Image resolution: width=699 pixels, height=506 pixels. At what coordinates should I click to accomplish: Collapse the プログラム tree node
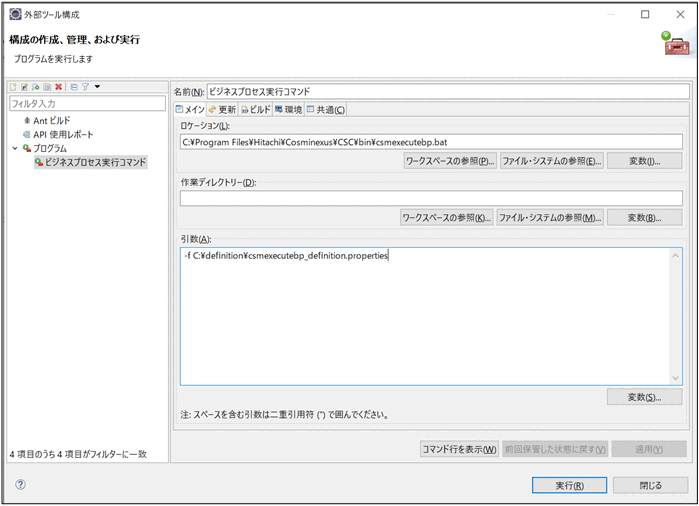pyautogui.click(x=15, y=148)
